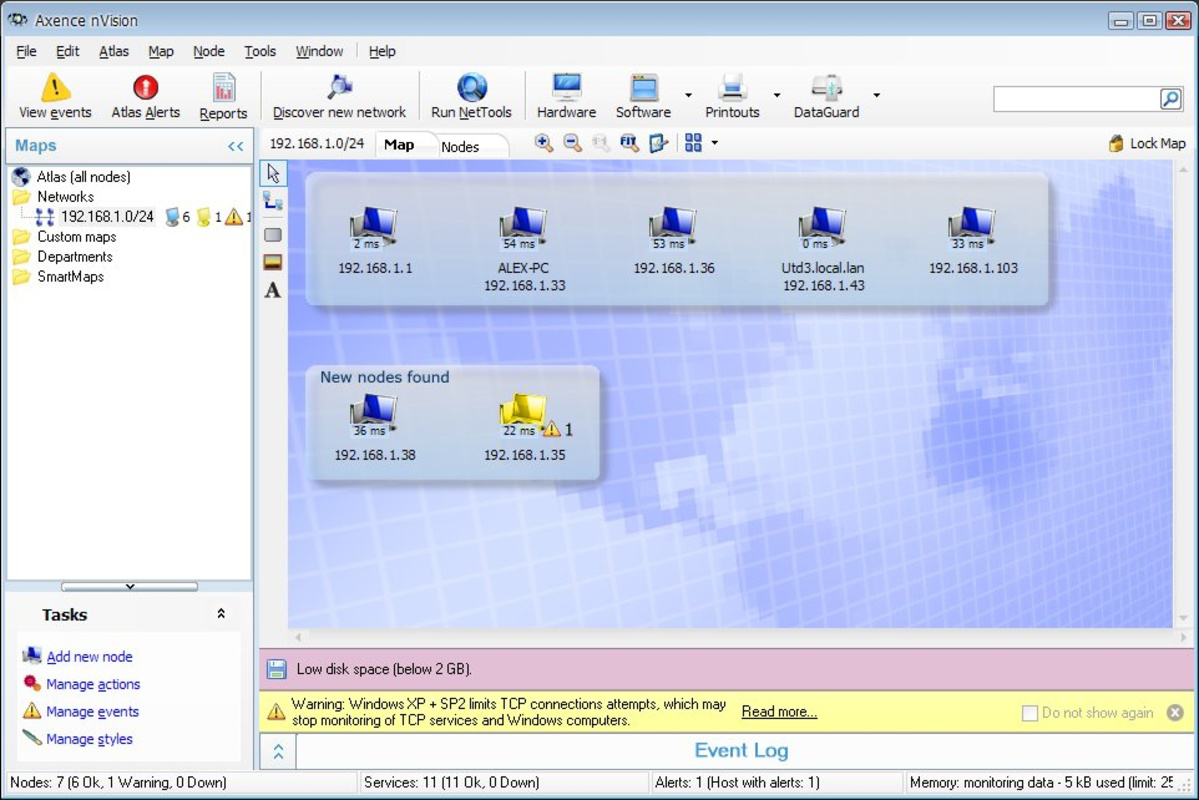Select the Custom maps folder
The width and height of the screenshot is (1199, 800).
tap(76, 236)
